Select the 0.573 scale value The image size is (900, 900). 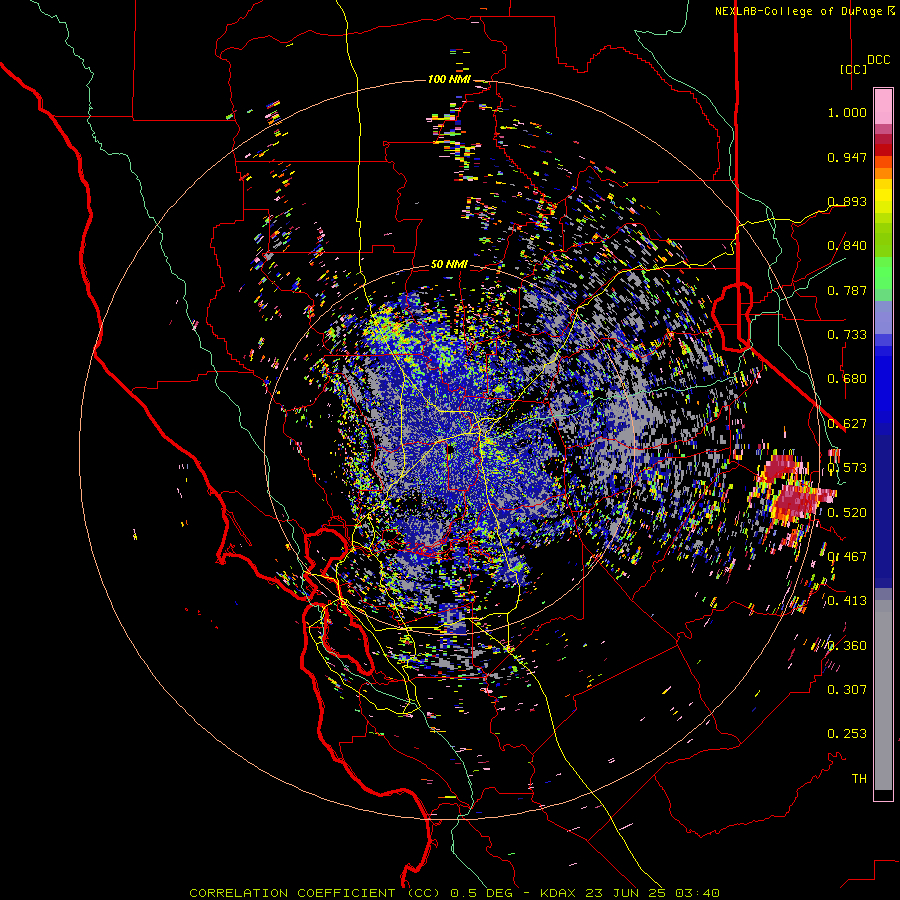[847, 468]
